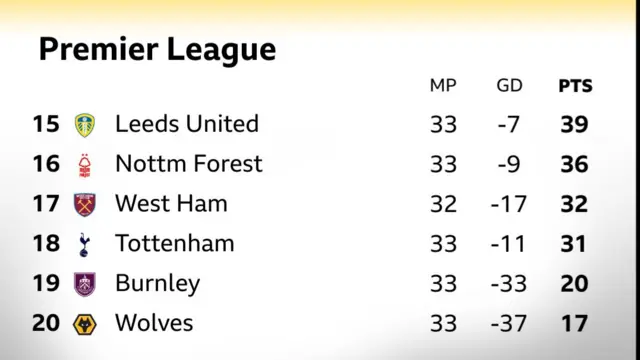Click Leeds United's 39 points value
This screenshot has width=640, height=360.
click(574, 124)
